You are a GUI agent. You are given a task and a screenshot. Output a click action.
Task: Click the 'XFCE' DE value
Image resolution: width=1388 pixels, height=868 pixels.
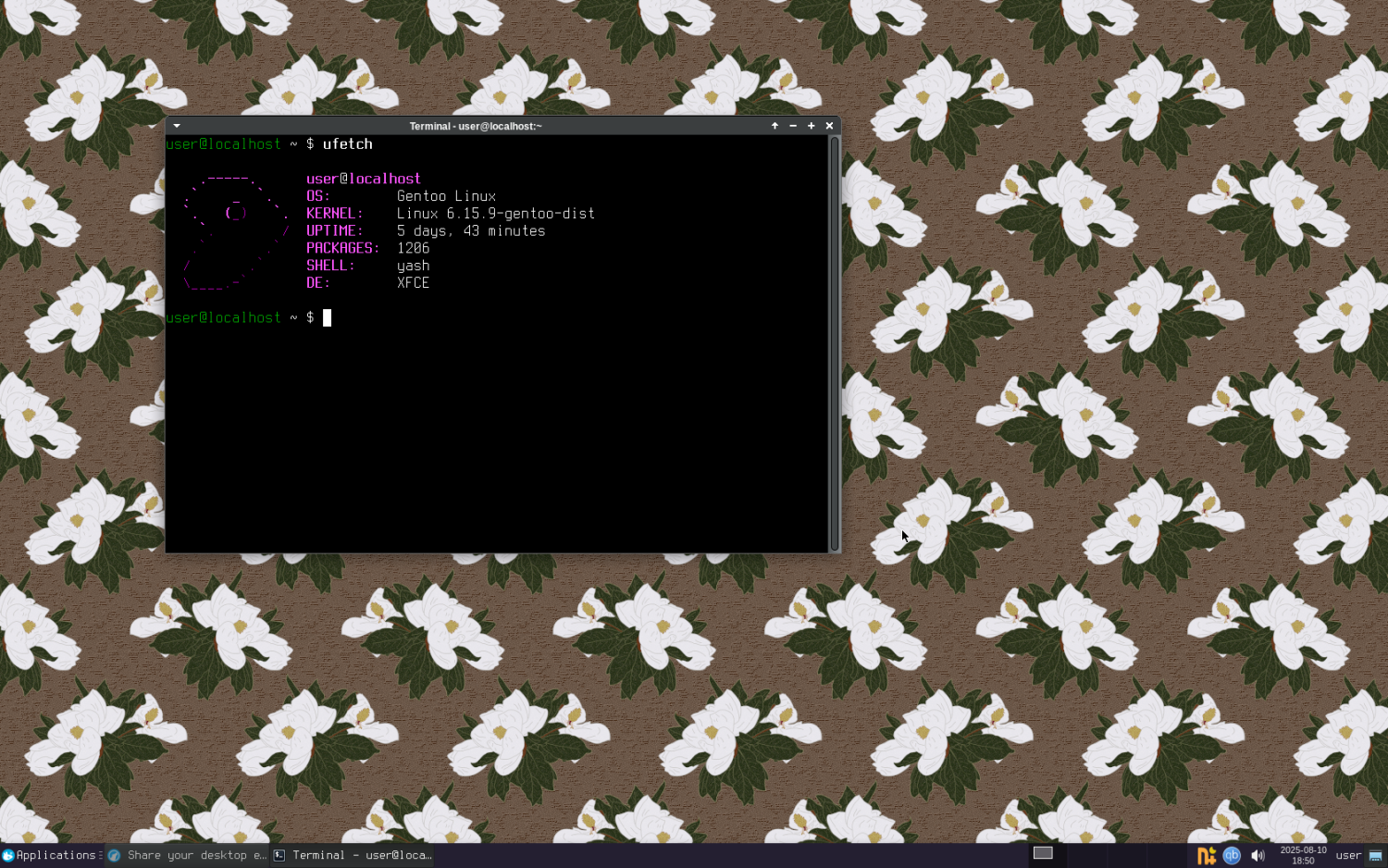[x=414, y=283]
